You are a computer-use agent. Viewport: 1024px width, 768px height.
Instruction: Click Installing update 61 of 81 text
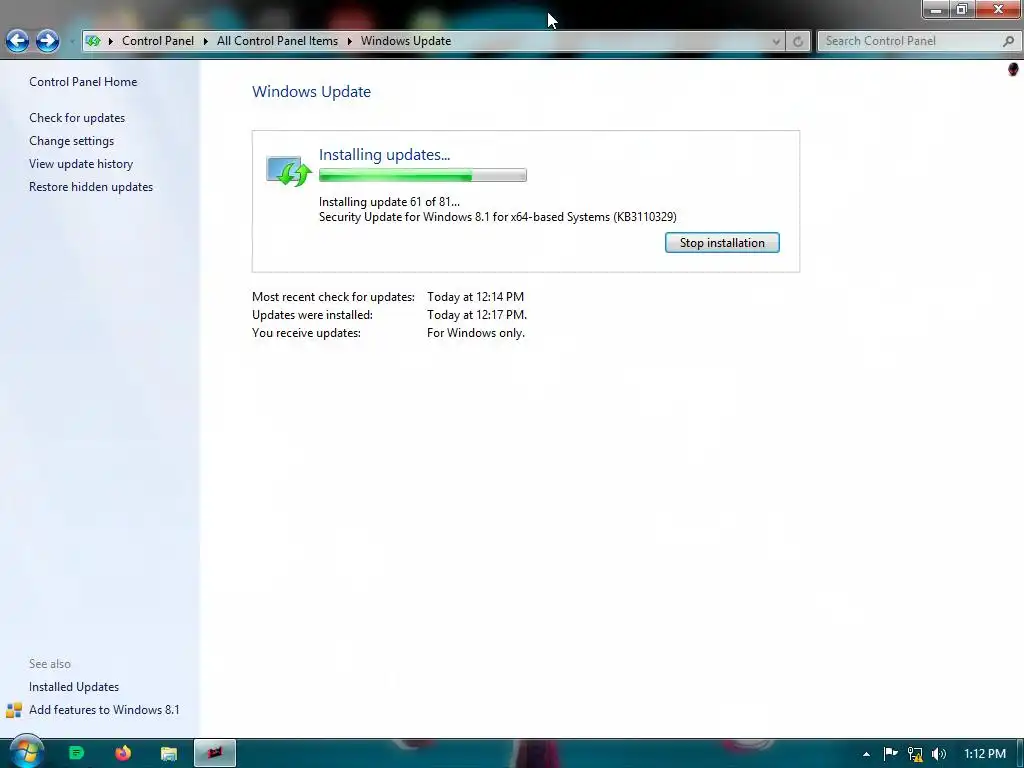389,202
